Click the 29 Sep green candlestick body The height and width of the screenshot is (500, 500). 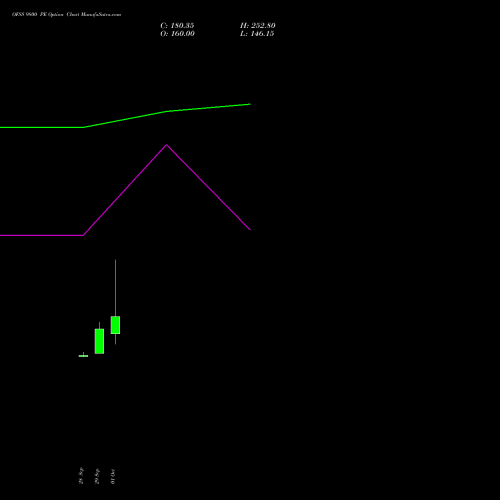[x=99, y=341]
